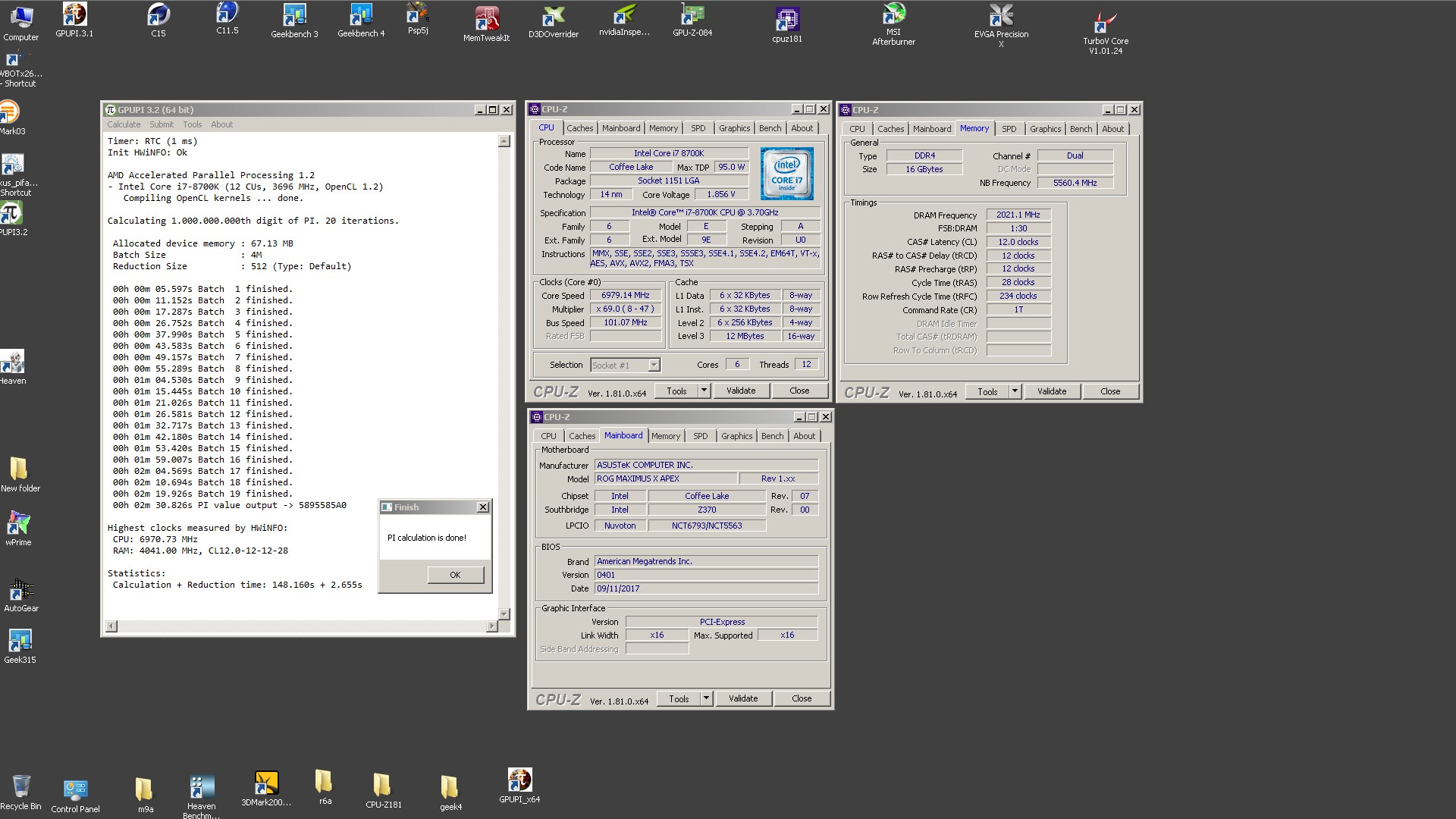The image size is (1456, 819).
Task: Click Validate in the CPU tab window
Action: point(741,391)
